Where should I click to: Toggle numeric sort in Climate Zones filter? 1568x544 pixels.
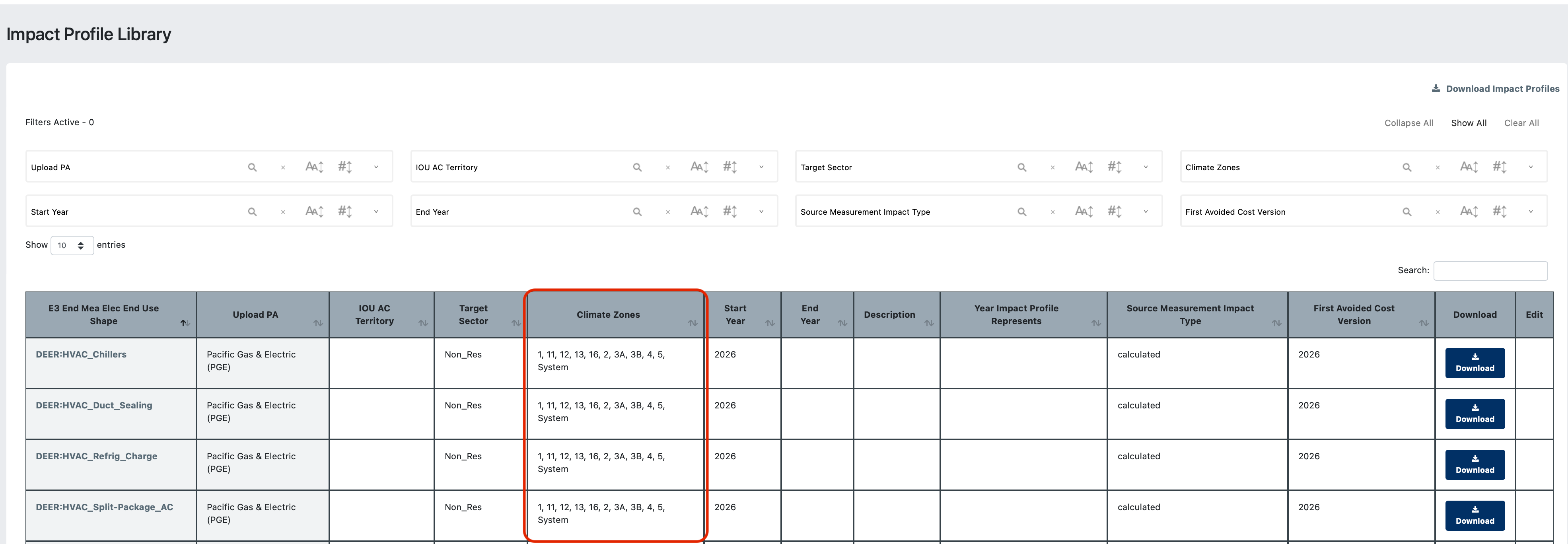point(1500,167)
